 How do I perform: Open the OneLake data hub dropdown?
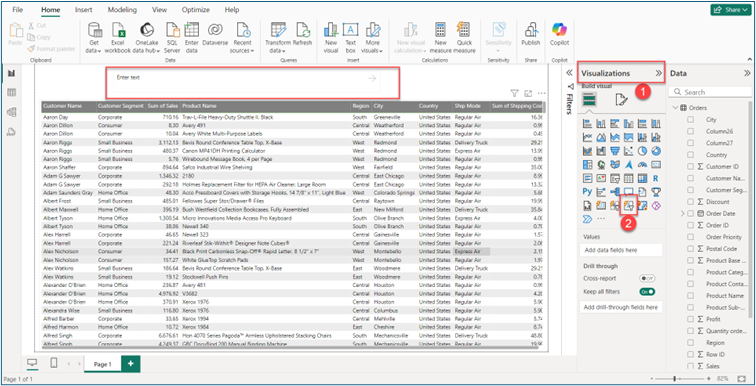[146, 38]
